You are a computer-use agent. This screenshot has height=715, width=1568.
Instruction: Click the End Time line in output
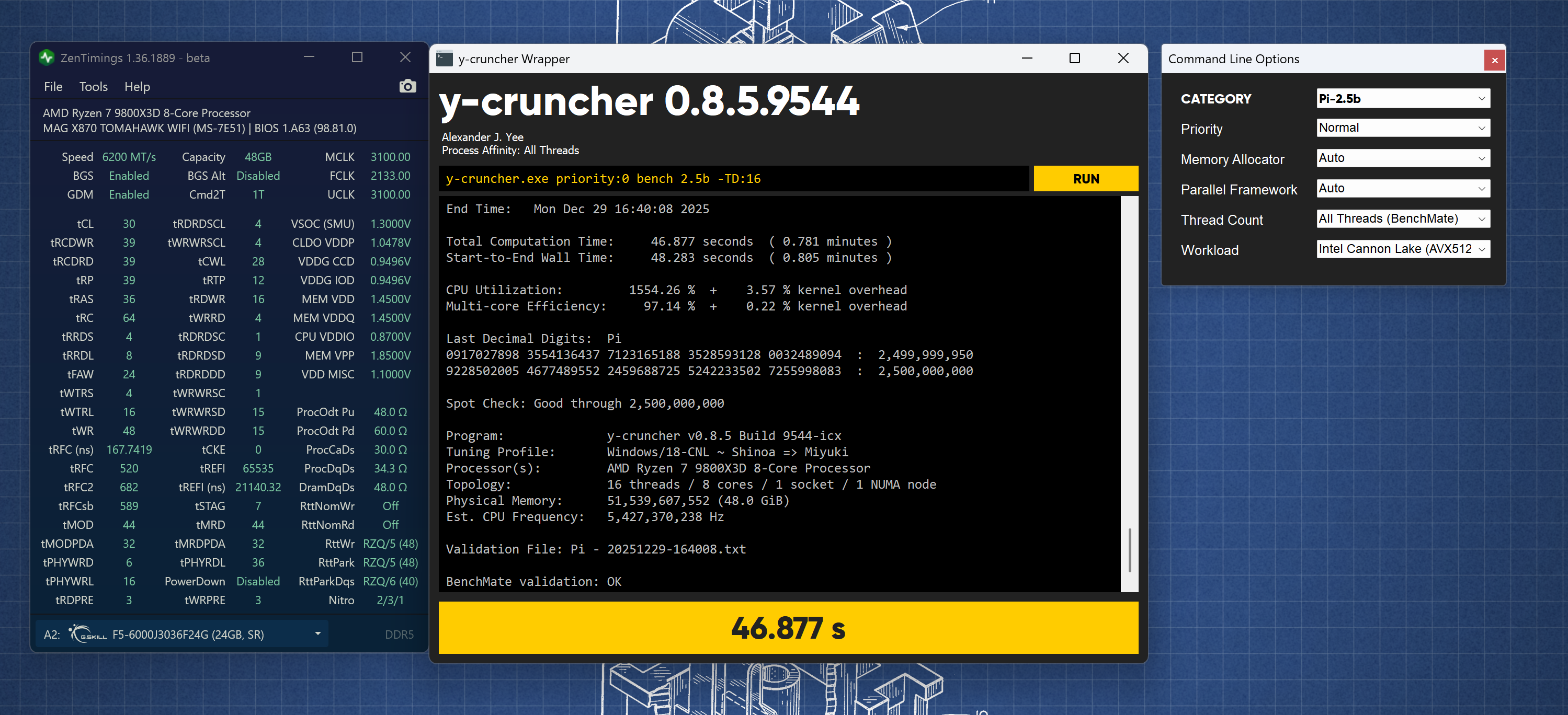click(577, 210)
